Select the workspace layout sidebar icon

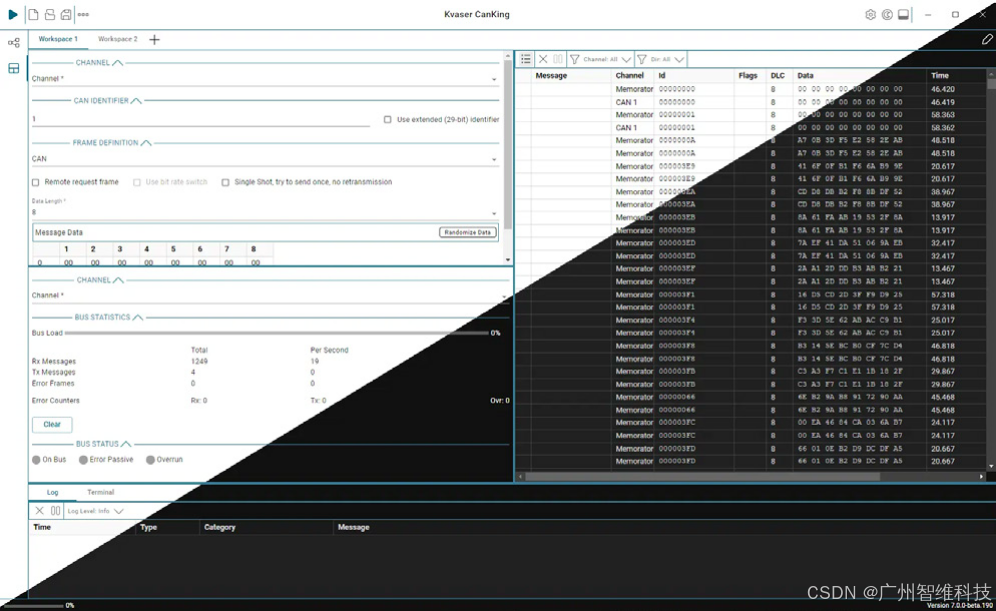point(14,68)
